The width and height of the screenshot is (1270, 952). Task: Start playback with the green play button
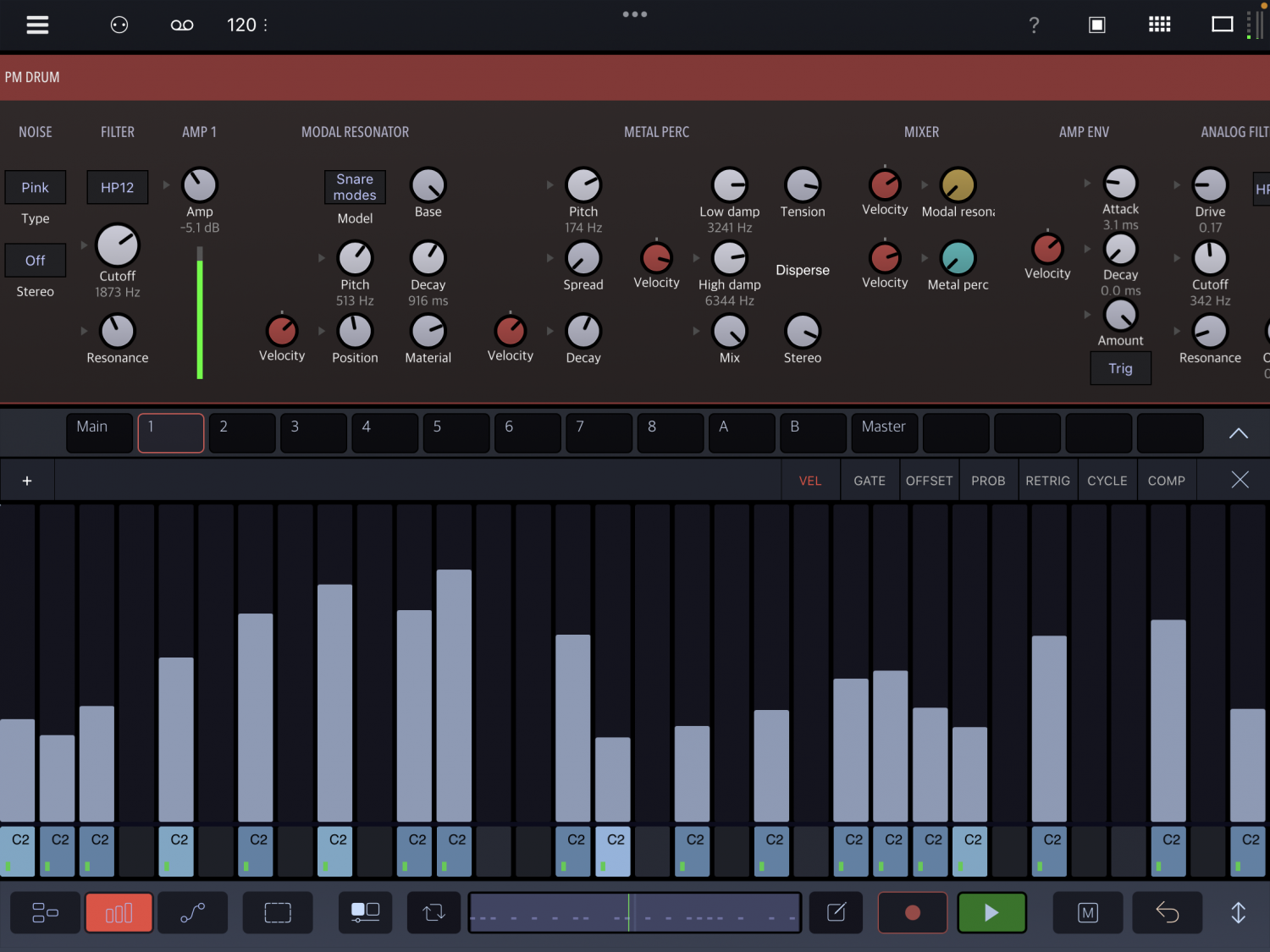click(991, 912)
